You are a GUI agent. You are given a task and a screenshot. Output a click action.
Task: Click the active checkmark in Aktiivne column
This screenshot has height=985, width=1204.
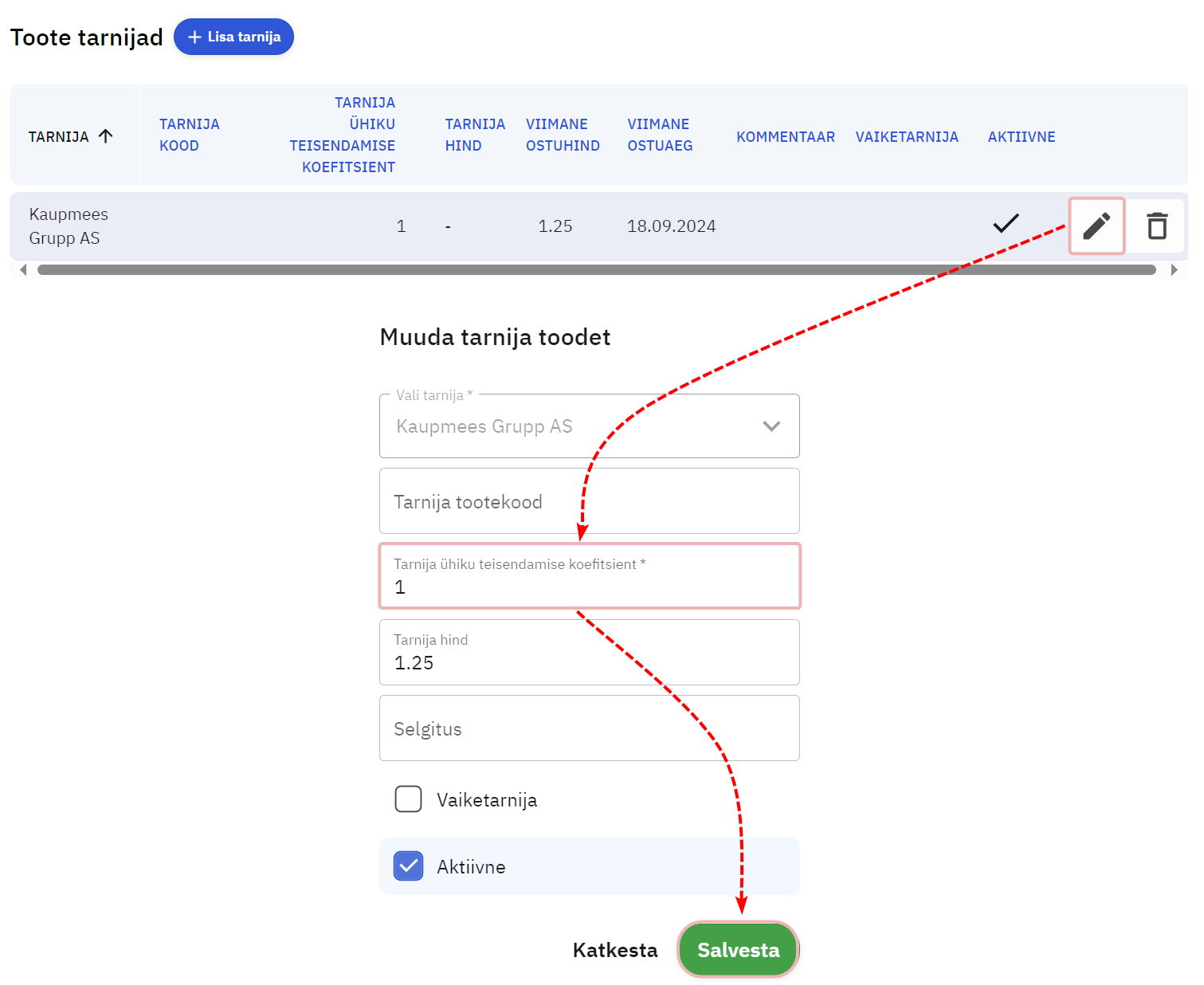(1006, 224)
